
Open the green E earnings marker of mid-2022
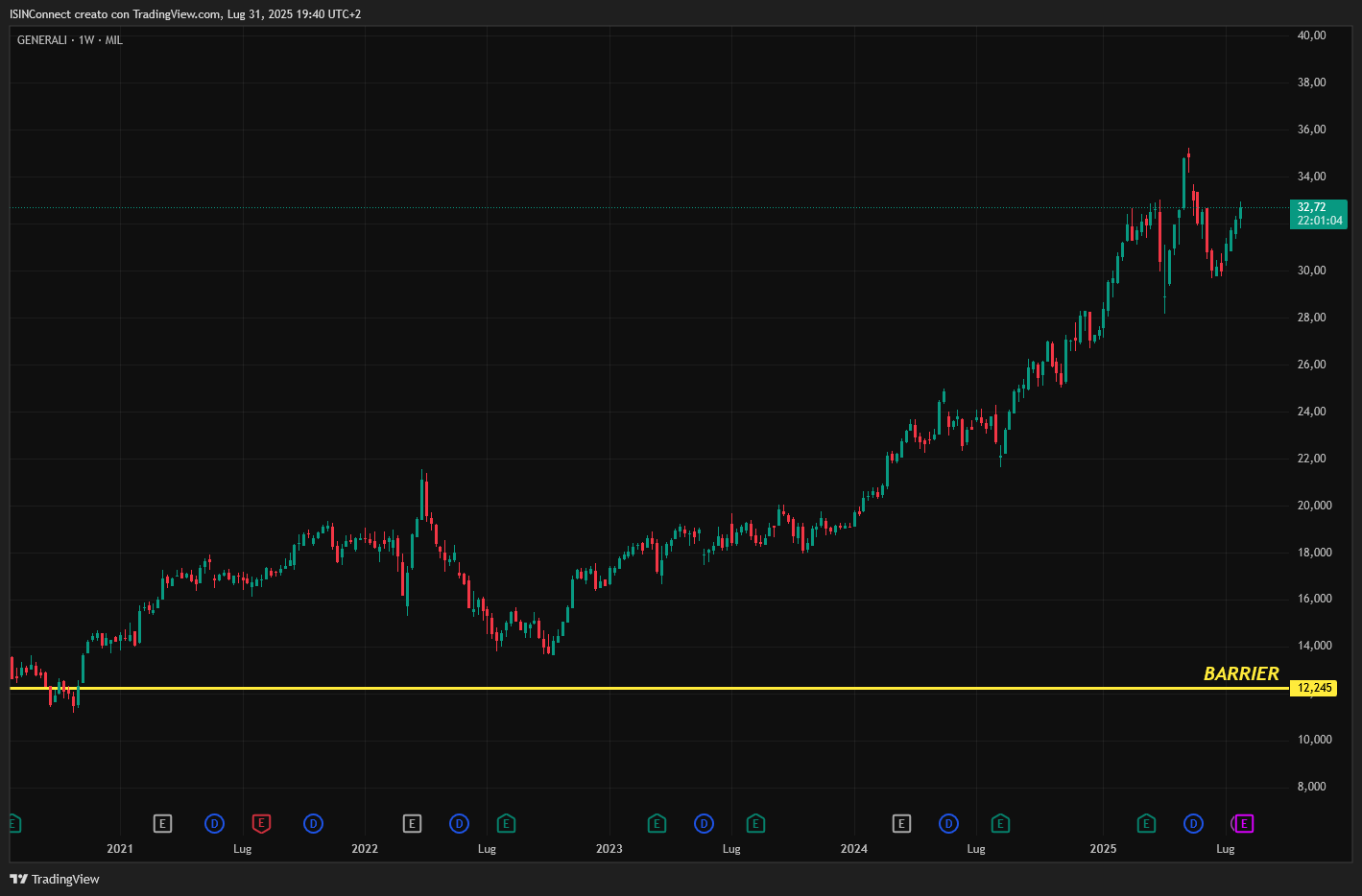click(x=506, y=823)
